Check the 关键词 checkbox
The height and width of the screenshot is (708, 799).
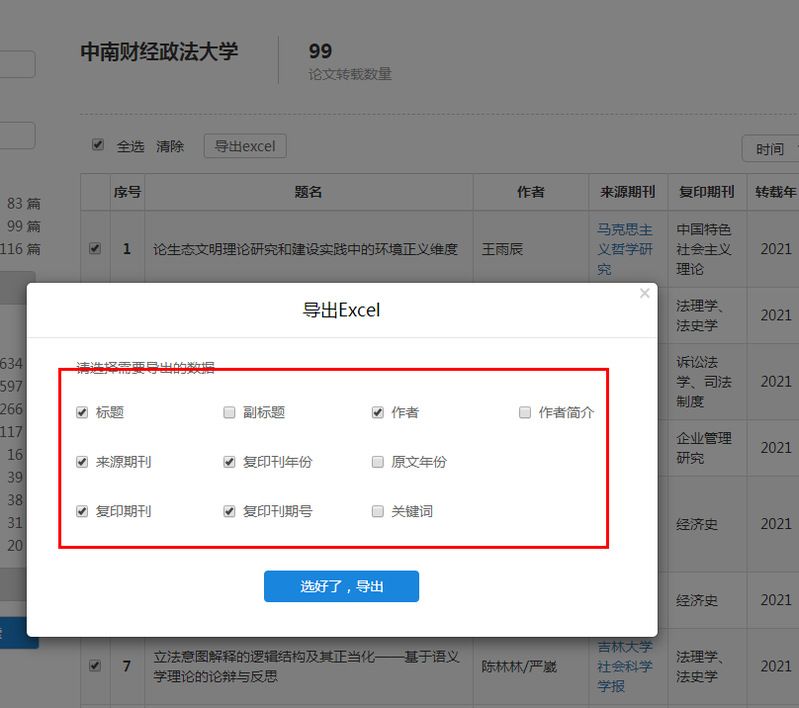coord(377,511)
